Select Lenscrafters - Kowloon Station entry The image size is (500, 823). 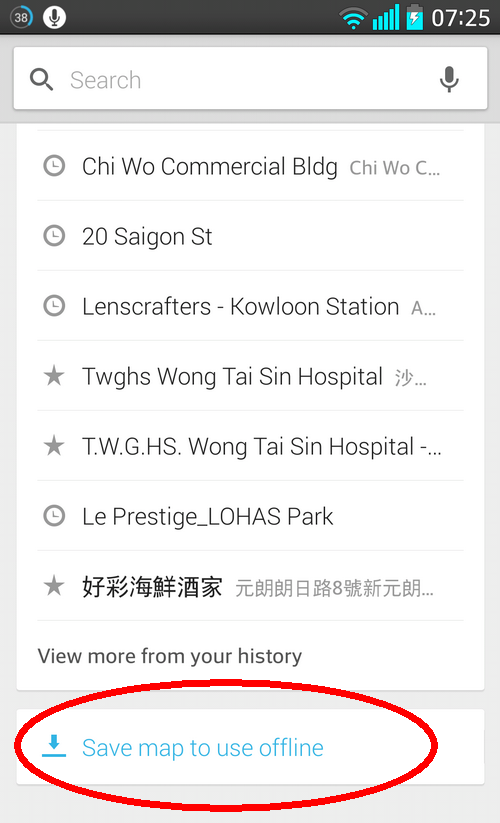tap(250, 306)
